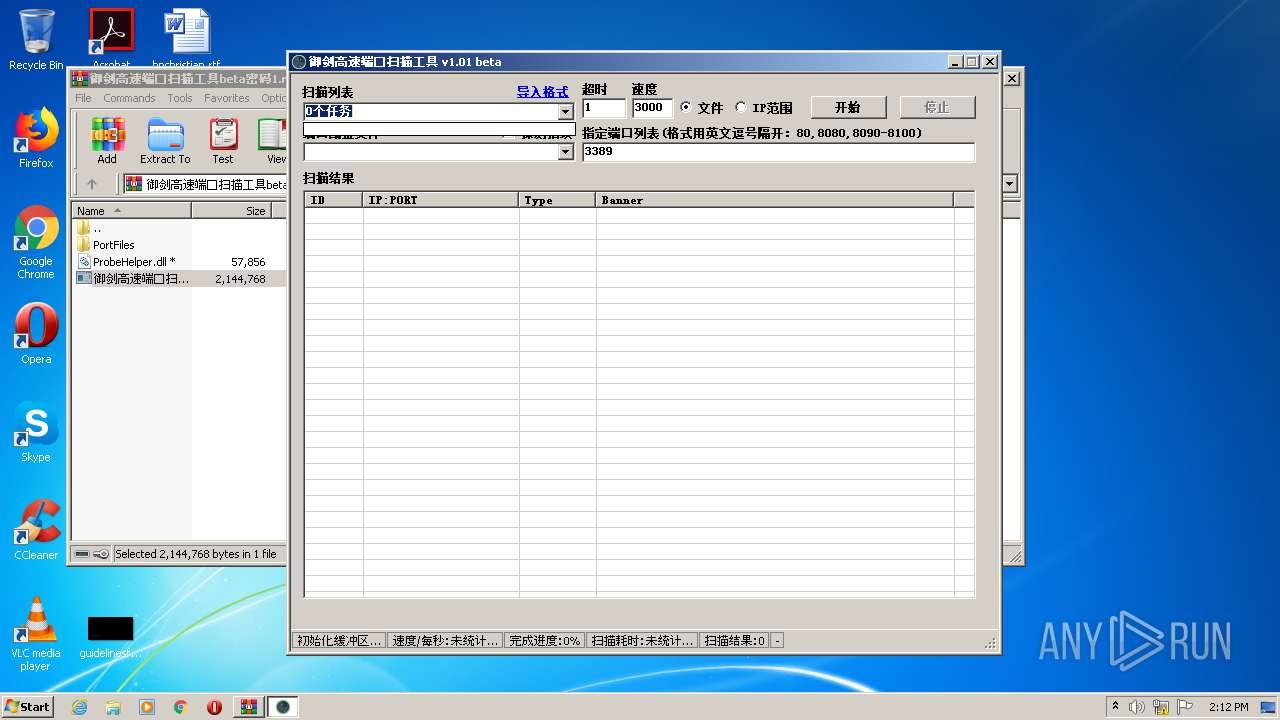The height and width of the screenshot is (720, 1280).
Task: Open the VLC media player shortcut
Action: click(x=36, y=635)
